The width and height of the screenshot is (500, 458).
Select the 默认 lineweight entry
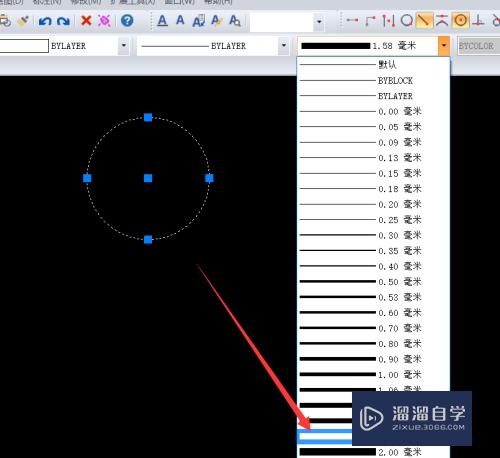[373, 64]
